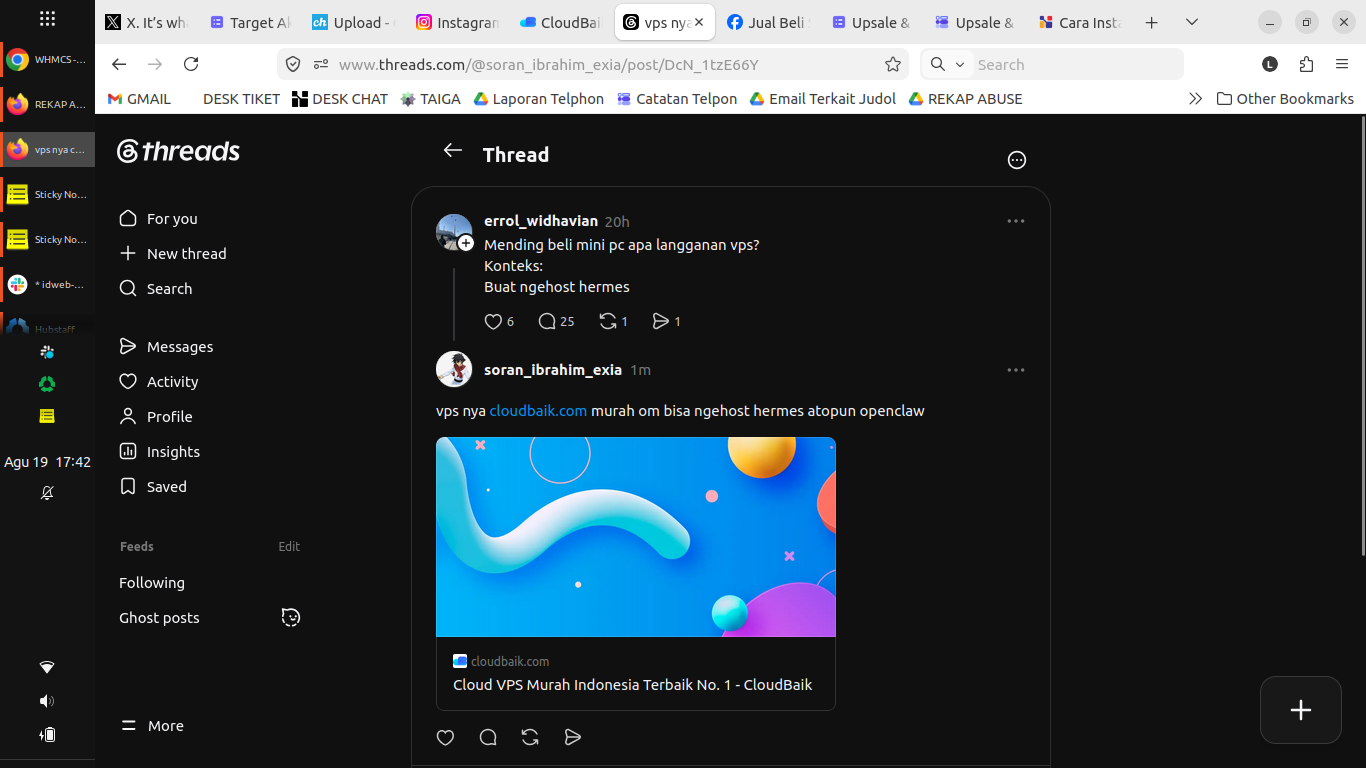Go back with the Thread back arrow
Image resolution: width=1366 pixels, height=768 pixels.
[453, 150]
